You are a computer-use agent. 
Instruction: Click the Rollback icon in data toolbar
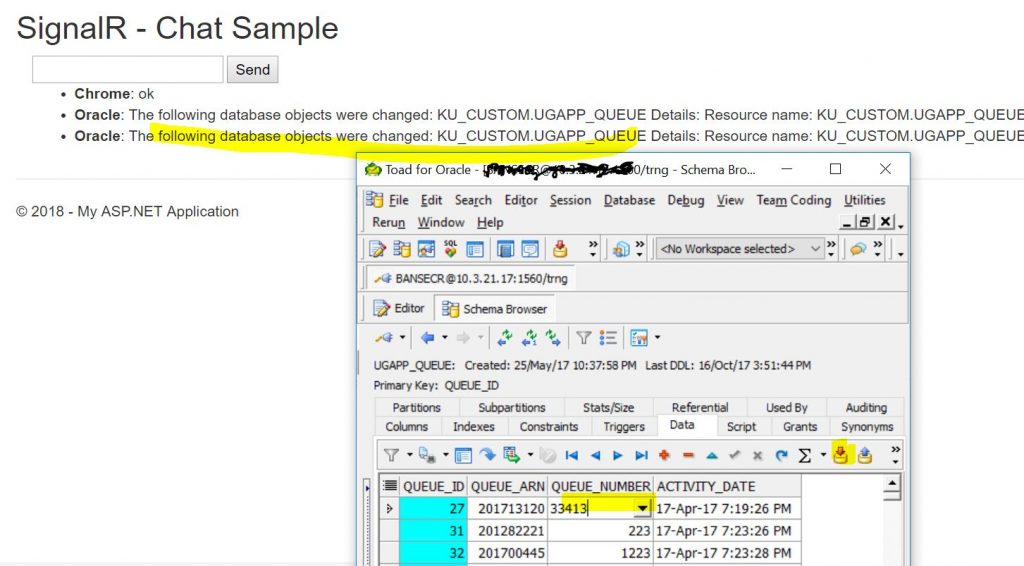coord(865,455)
